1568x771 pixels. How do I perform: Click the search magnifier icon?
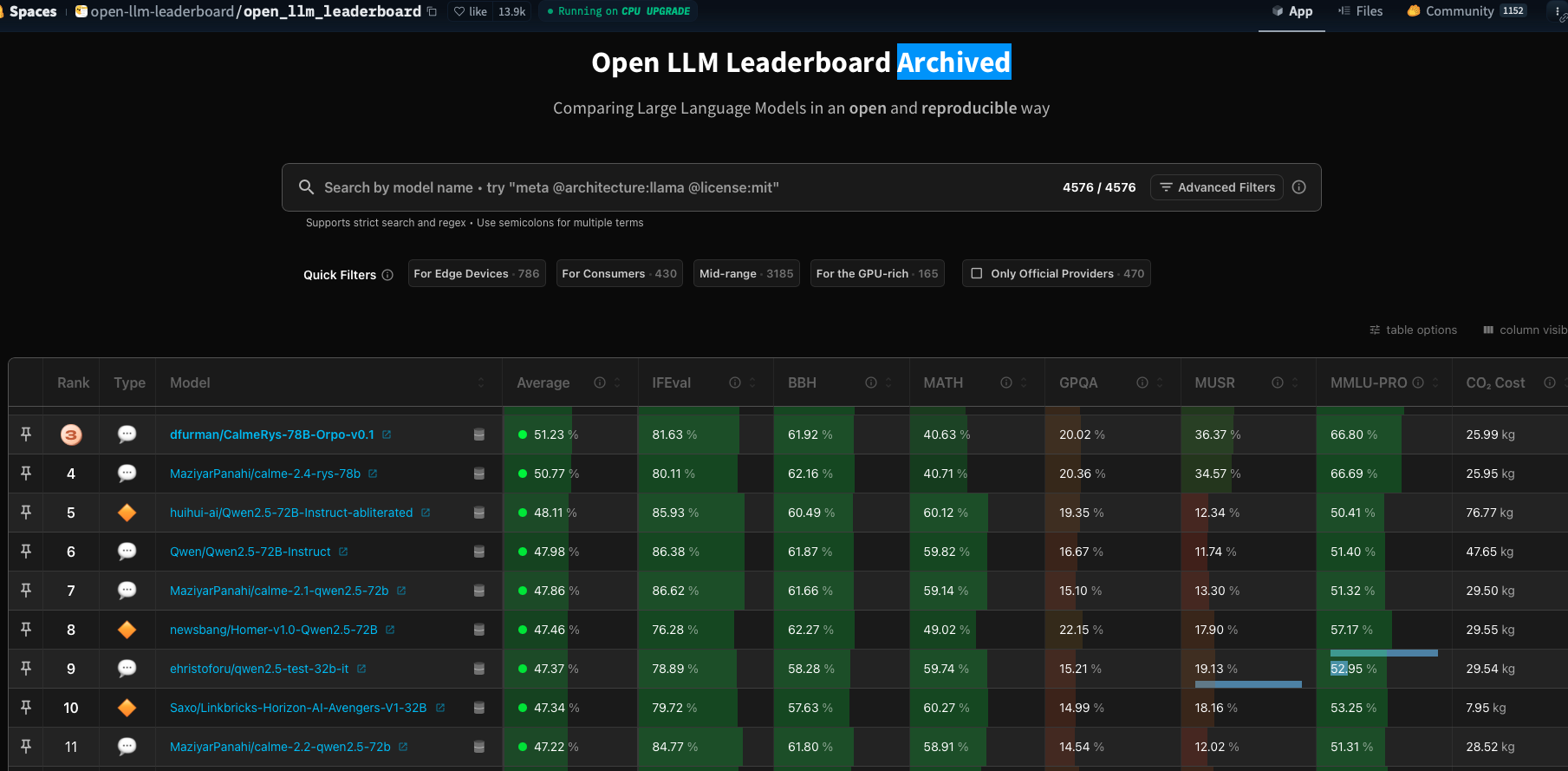point(306,187)
